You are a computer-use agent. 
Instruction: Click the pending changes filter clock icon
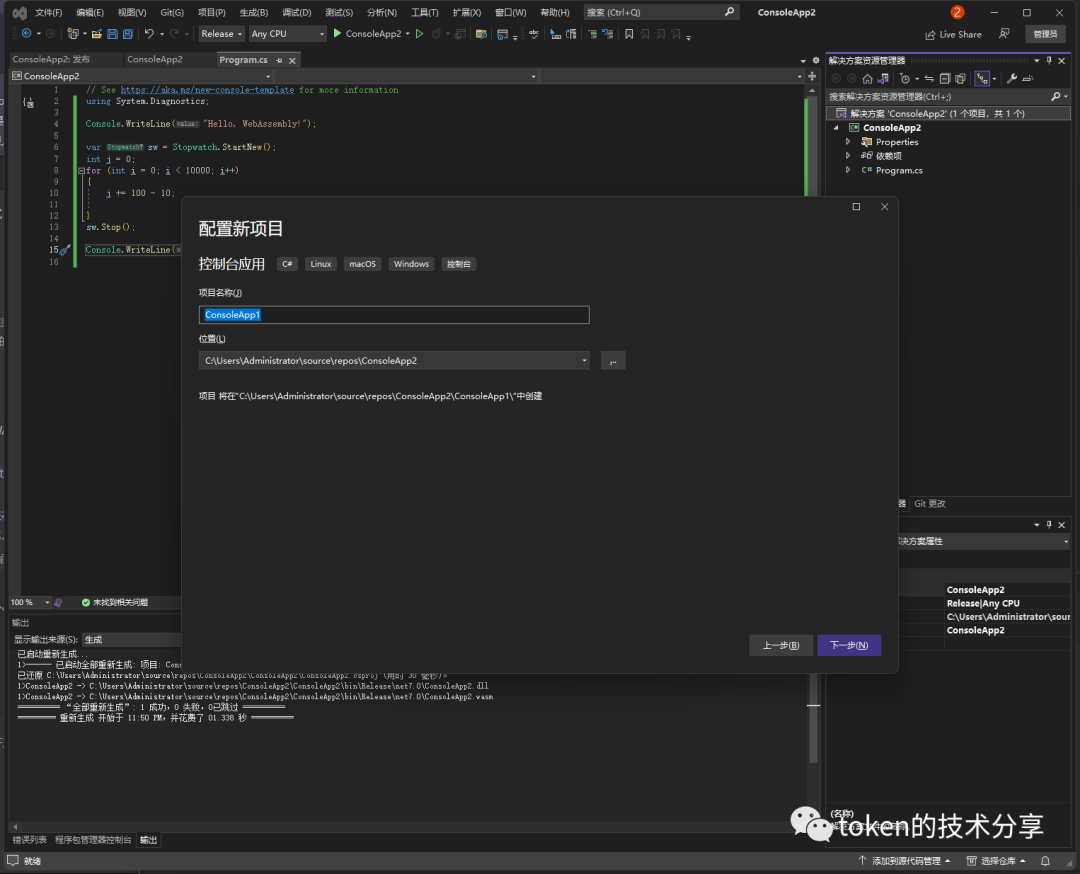pos(905,79)
